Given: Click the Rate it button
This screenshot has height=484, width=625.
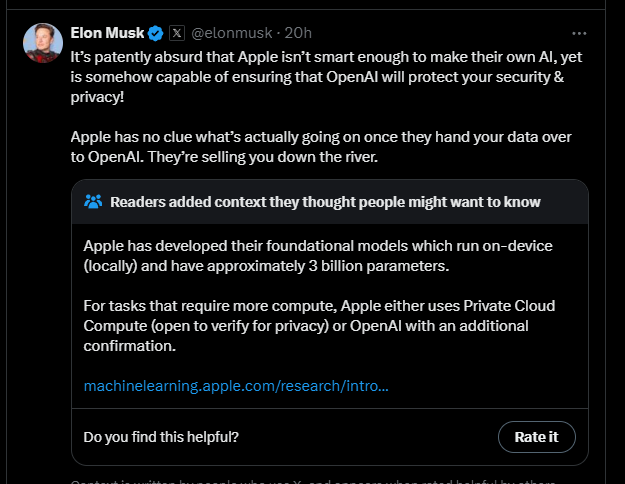Looking at the screenshot, I should 537,437.
